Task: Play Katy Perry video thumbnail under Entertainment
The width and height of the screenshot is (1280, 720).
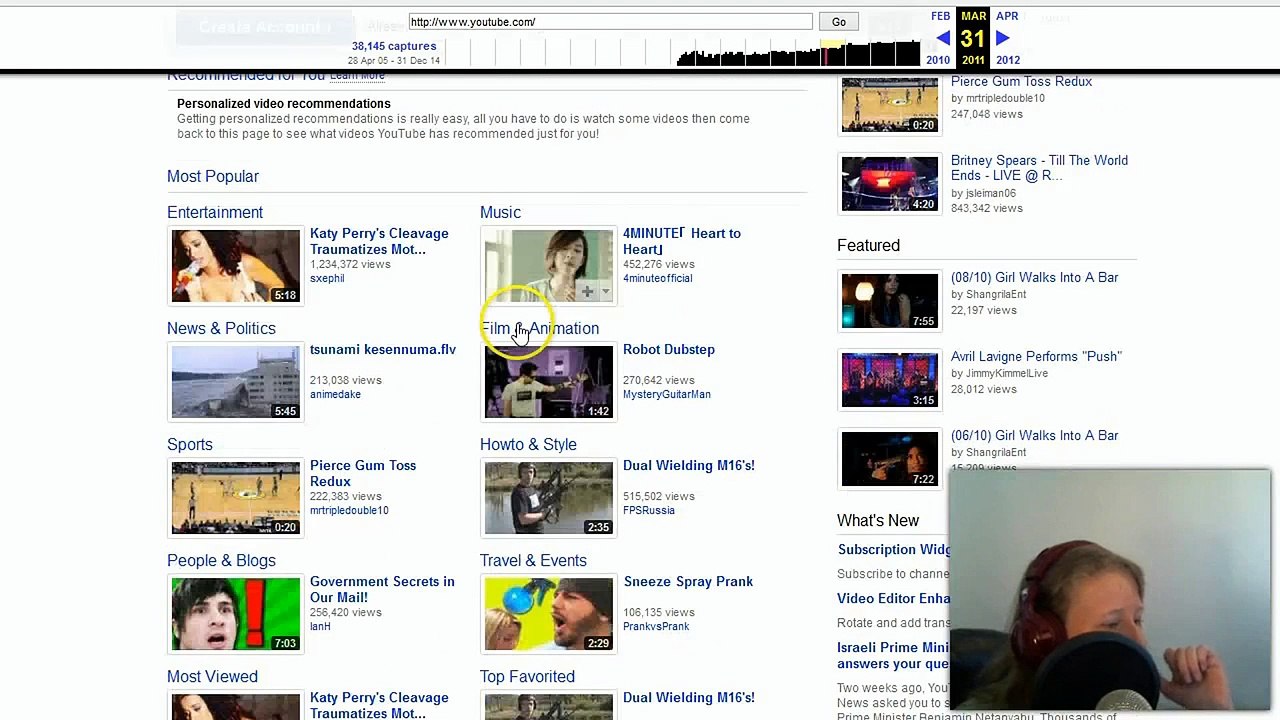Action: [235, 265]
